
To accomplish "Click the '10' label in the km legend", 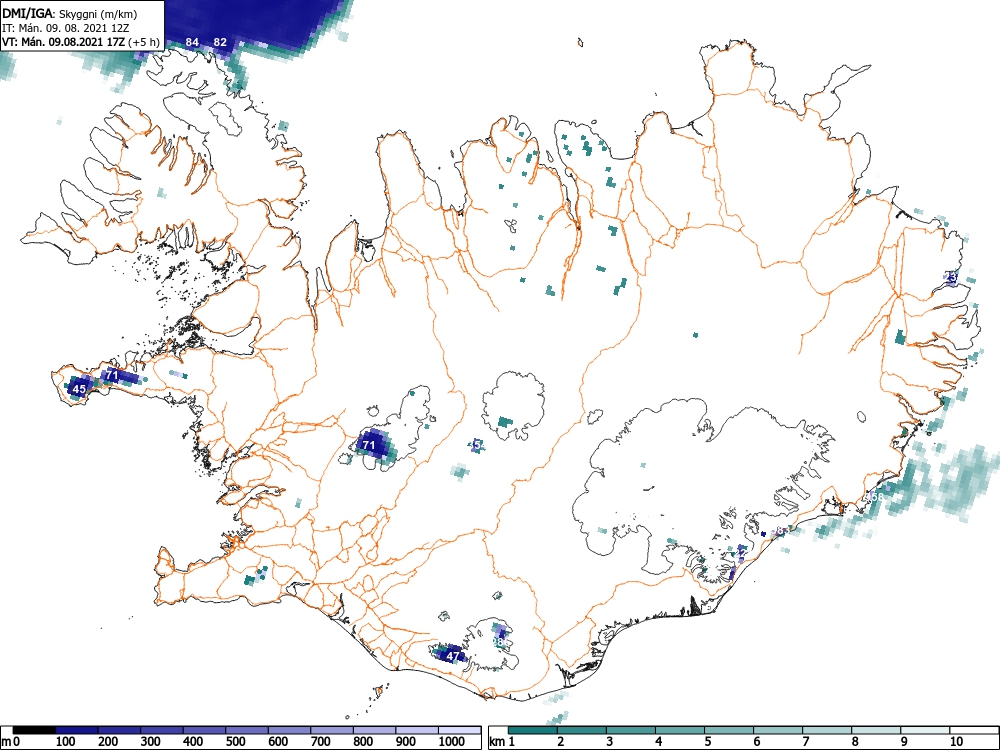I will coord(955,742).
